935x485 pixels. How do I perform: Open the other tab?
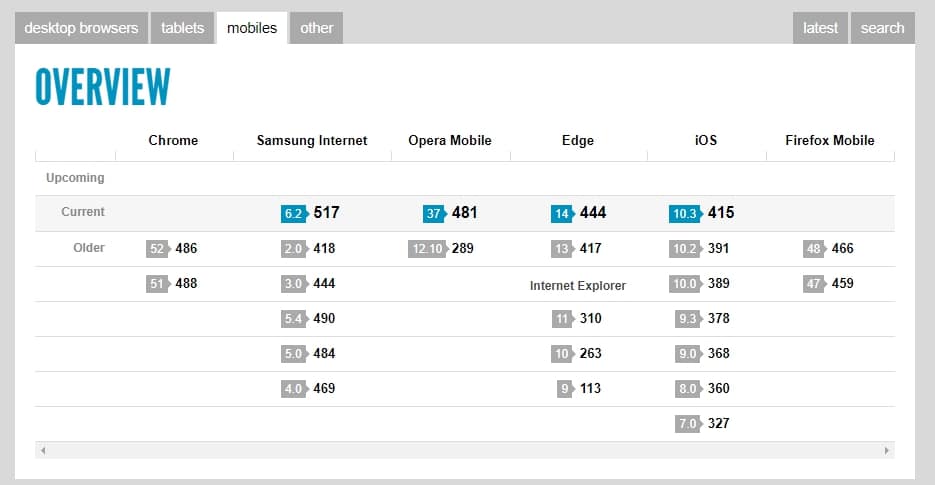tap(316, 28)
